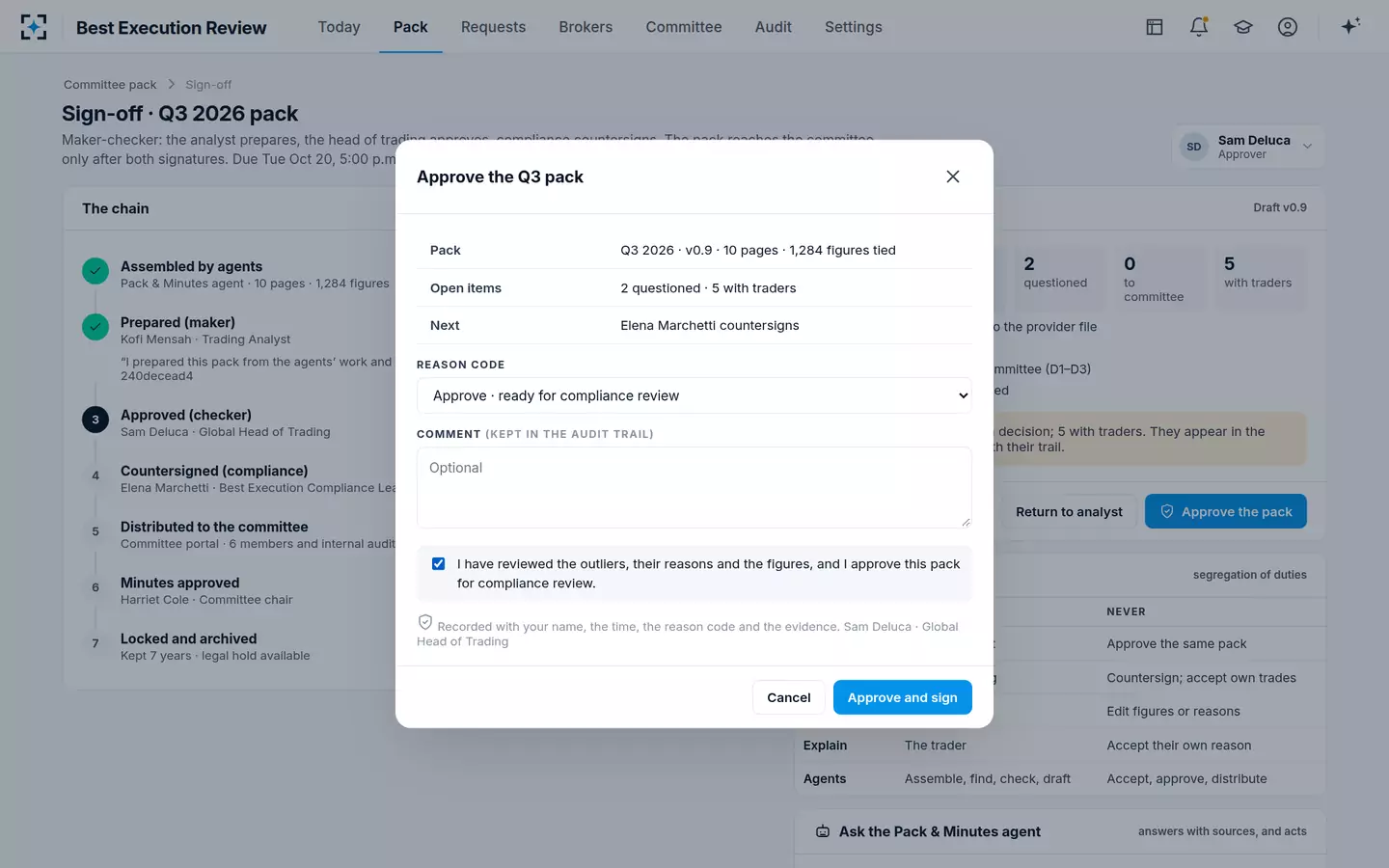Select the Countersigned (compliance) step
1389x868 pixels.
(214, 471)
